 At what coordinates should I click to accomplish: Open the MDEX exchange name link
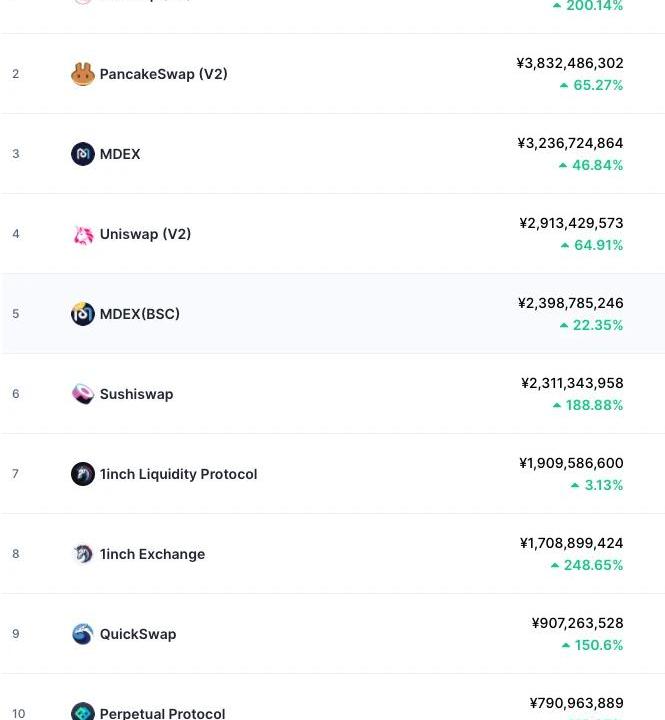click(120, 154)
